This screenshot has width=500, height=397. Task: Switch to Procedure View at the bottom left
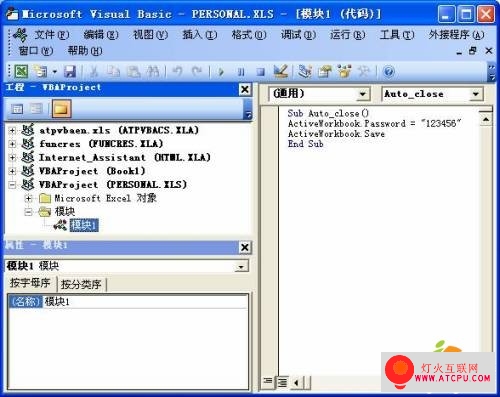pos(268,382)
